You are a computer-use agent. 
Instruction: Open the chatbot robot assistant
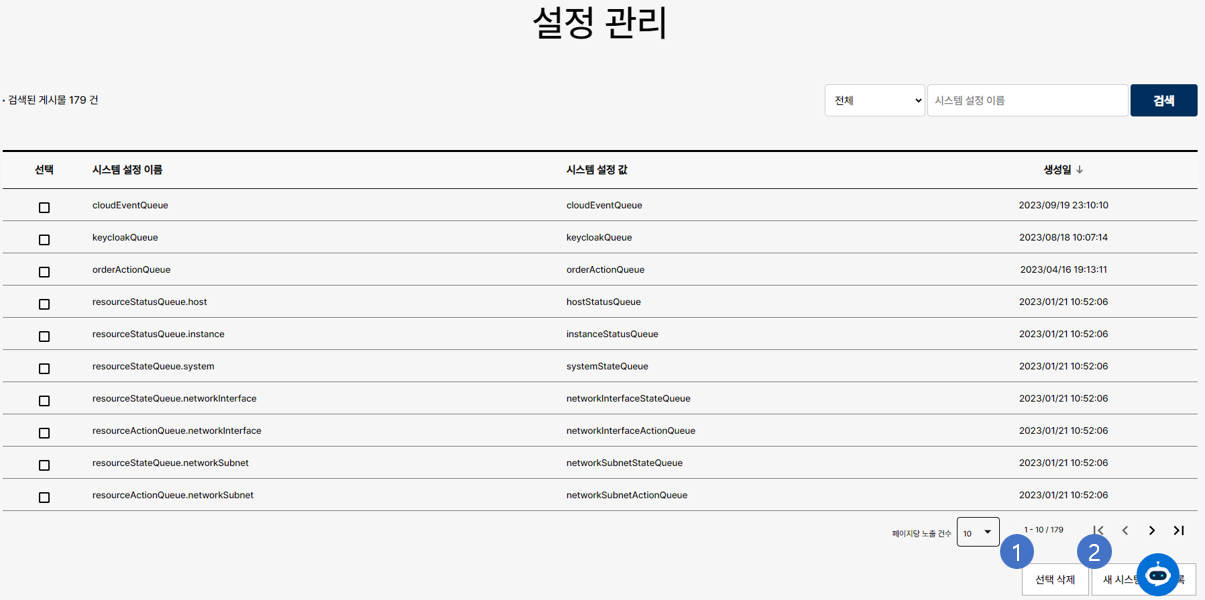click(1158, 575)
